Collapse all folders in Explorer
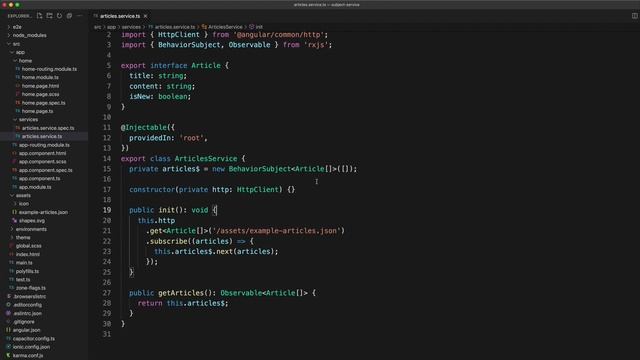Image resolution: width=640 pixels, height=360 pixels. [69, 16]
